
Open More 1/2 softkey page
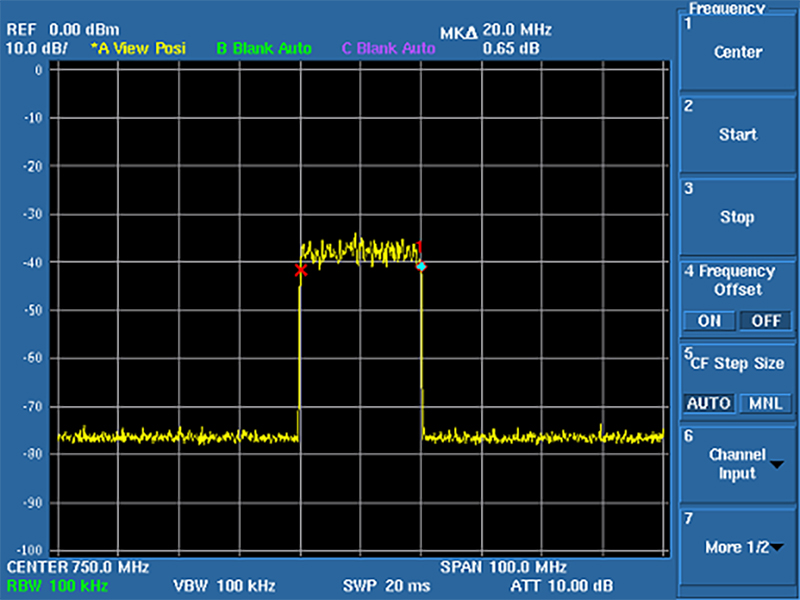[x=737, y=547]
